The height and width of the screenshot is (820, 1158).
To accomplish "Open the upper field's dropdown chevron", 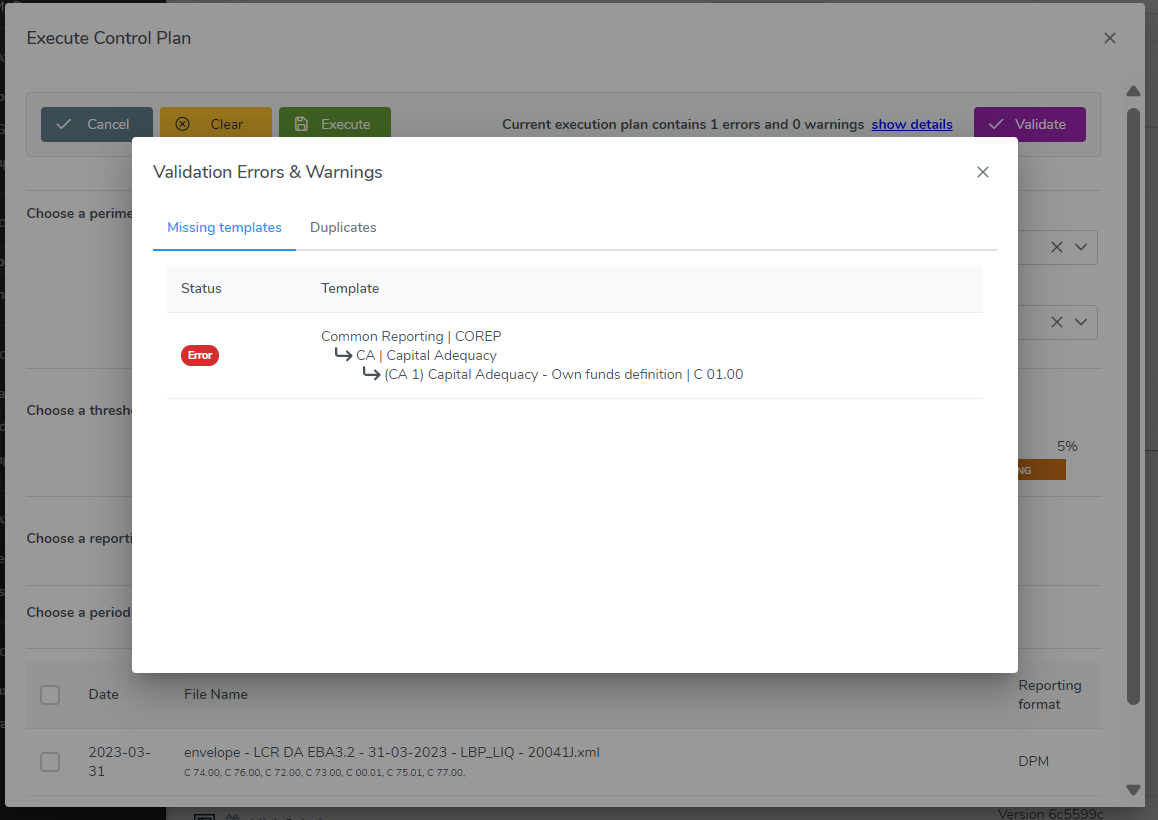I will click(1080, 247).
